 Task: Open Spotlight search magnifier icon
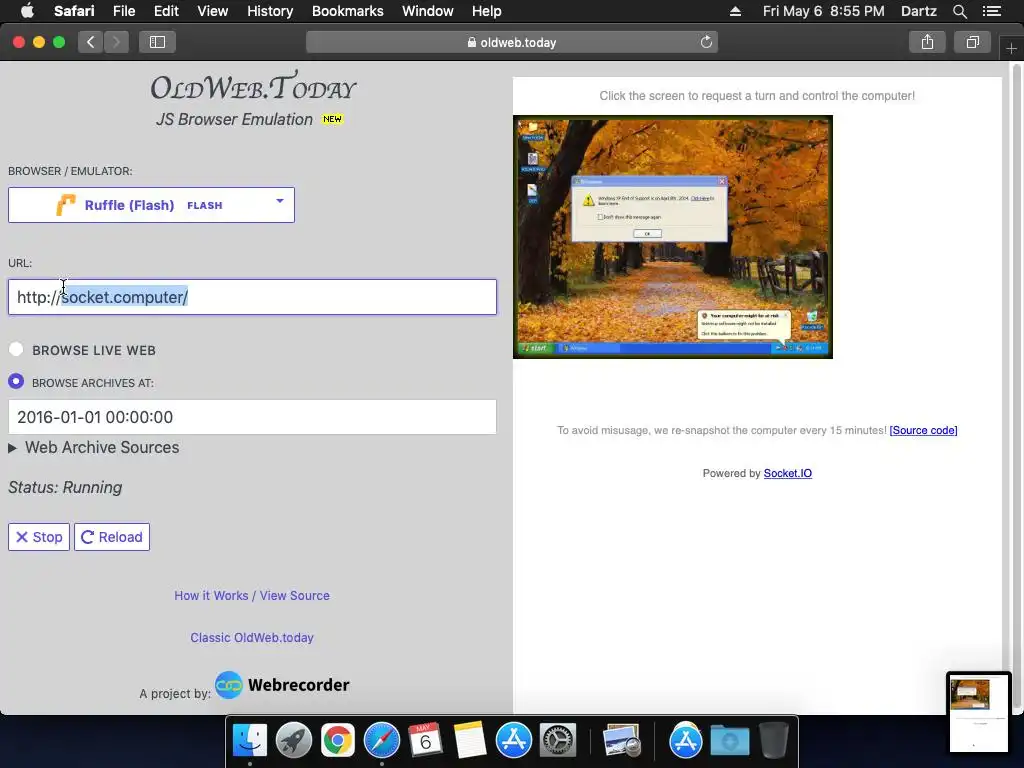(959, 11)
